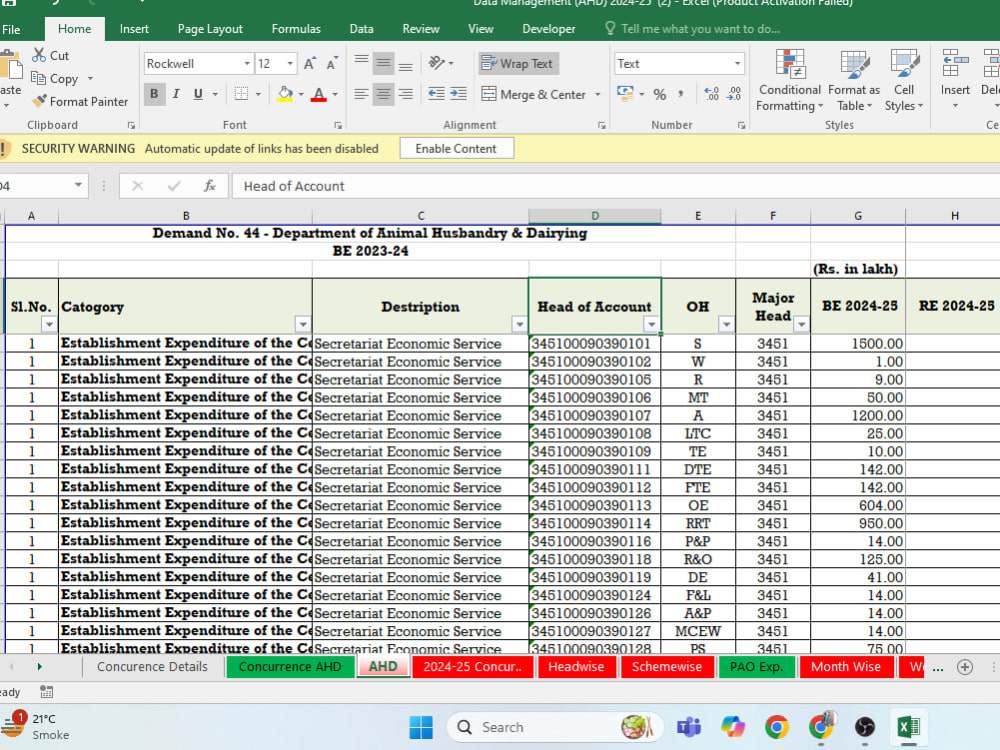Switch to the Schemewise sheet tab

tap(666, 666)
